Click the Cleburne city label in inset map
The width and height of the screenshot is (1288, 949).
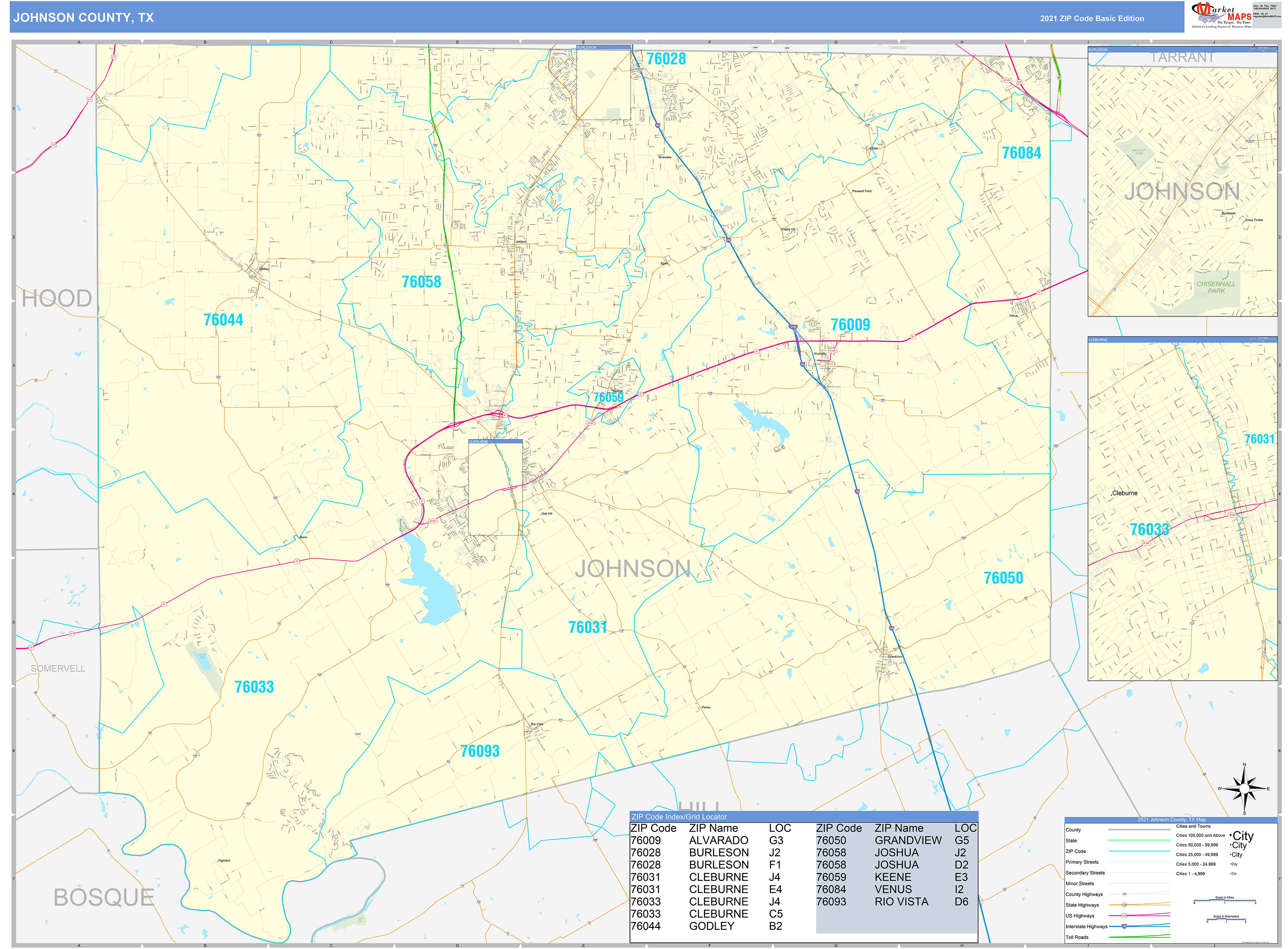(1124, 493)
